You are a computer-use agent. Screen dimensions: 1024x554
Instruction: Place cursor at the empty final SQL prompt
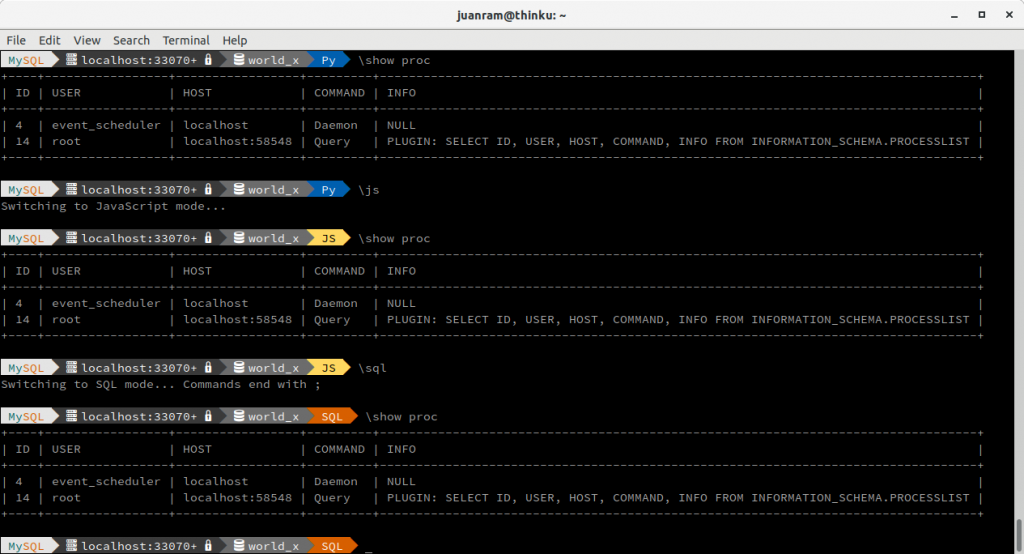(x=369, y=546)
